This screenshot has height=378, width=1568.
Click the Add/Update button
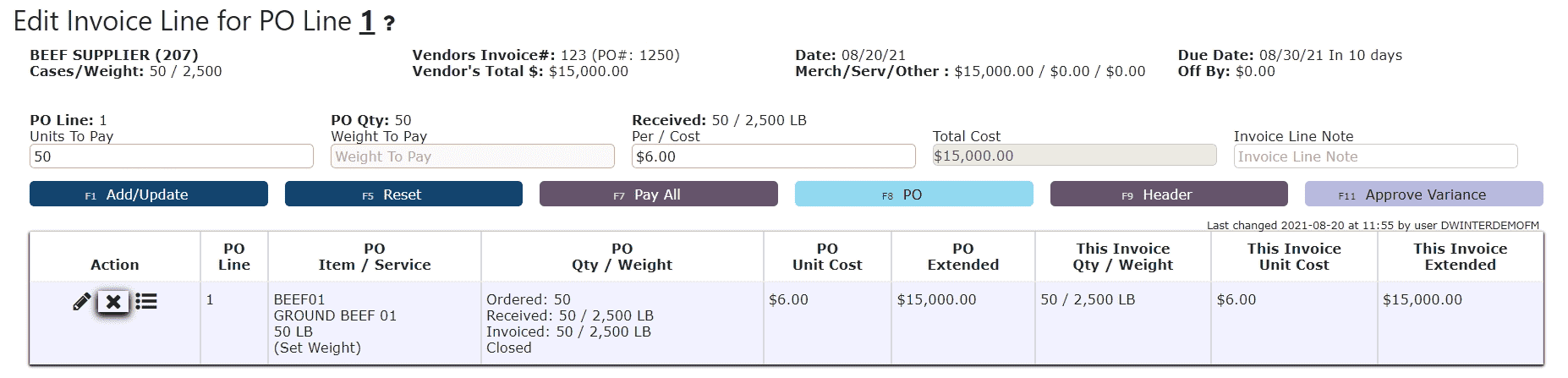pos(149,194)
